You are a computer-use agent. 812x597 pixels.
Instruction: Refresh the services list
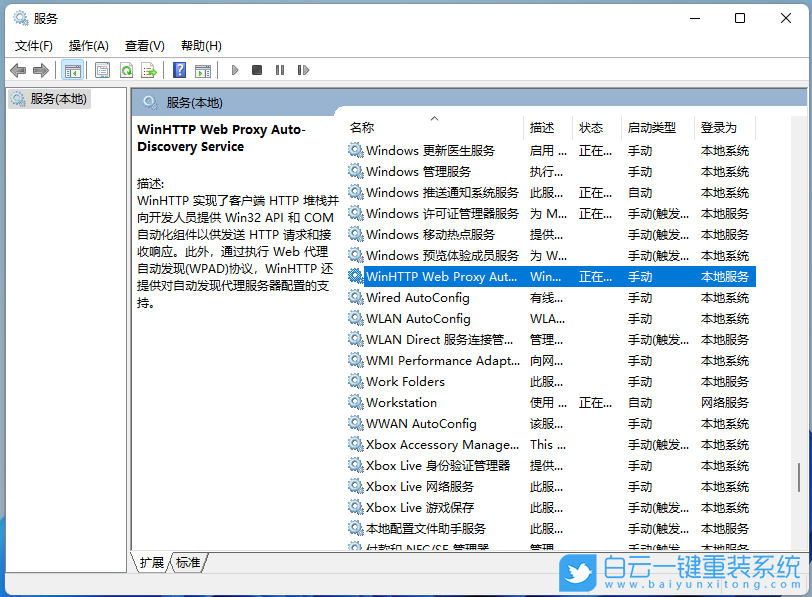coord(126,70)
